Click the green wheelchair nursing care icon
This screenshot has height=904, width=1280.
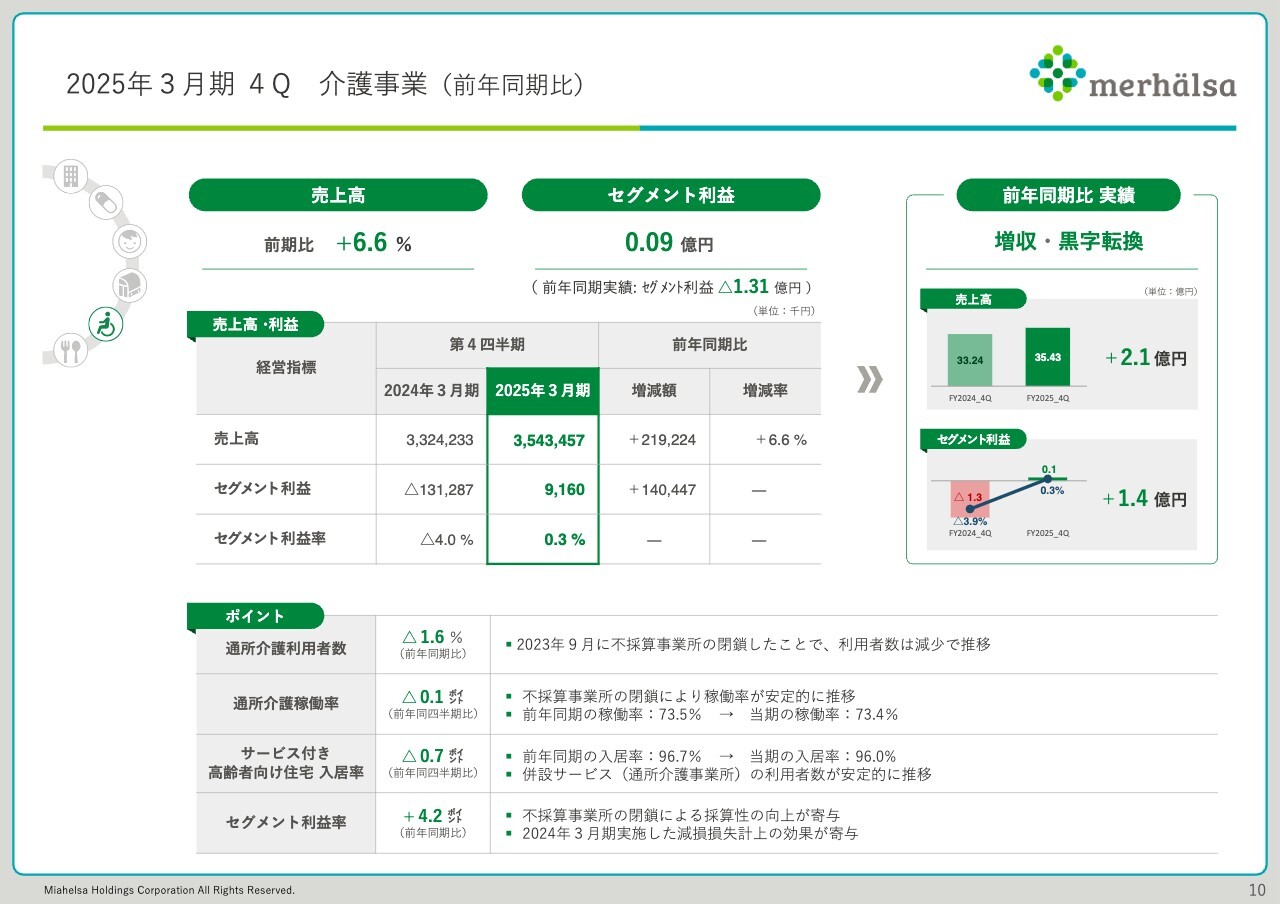coord(105,323)
